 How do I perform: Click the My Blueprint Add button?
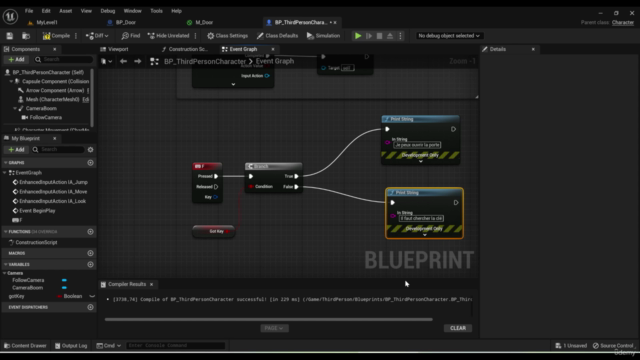point(16,150)
